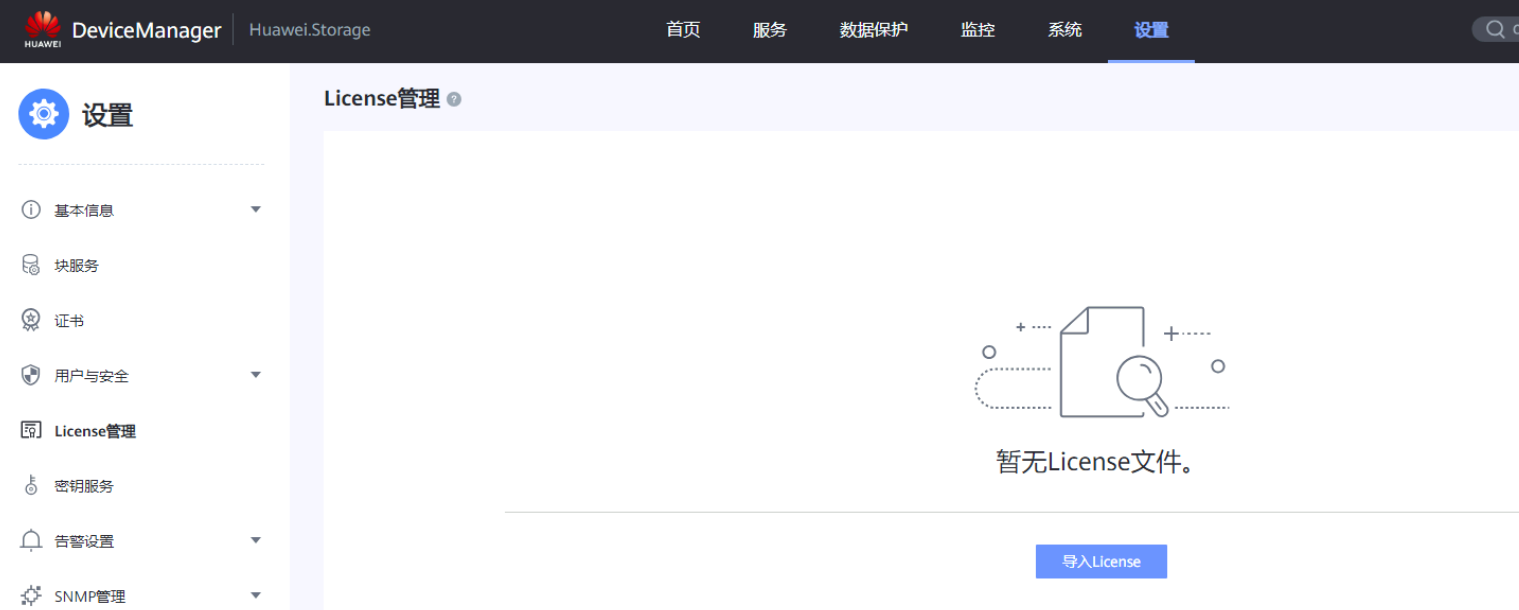Expand the SNMP管理 submenu arrow

point(255,596)
